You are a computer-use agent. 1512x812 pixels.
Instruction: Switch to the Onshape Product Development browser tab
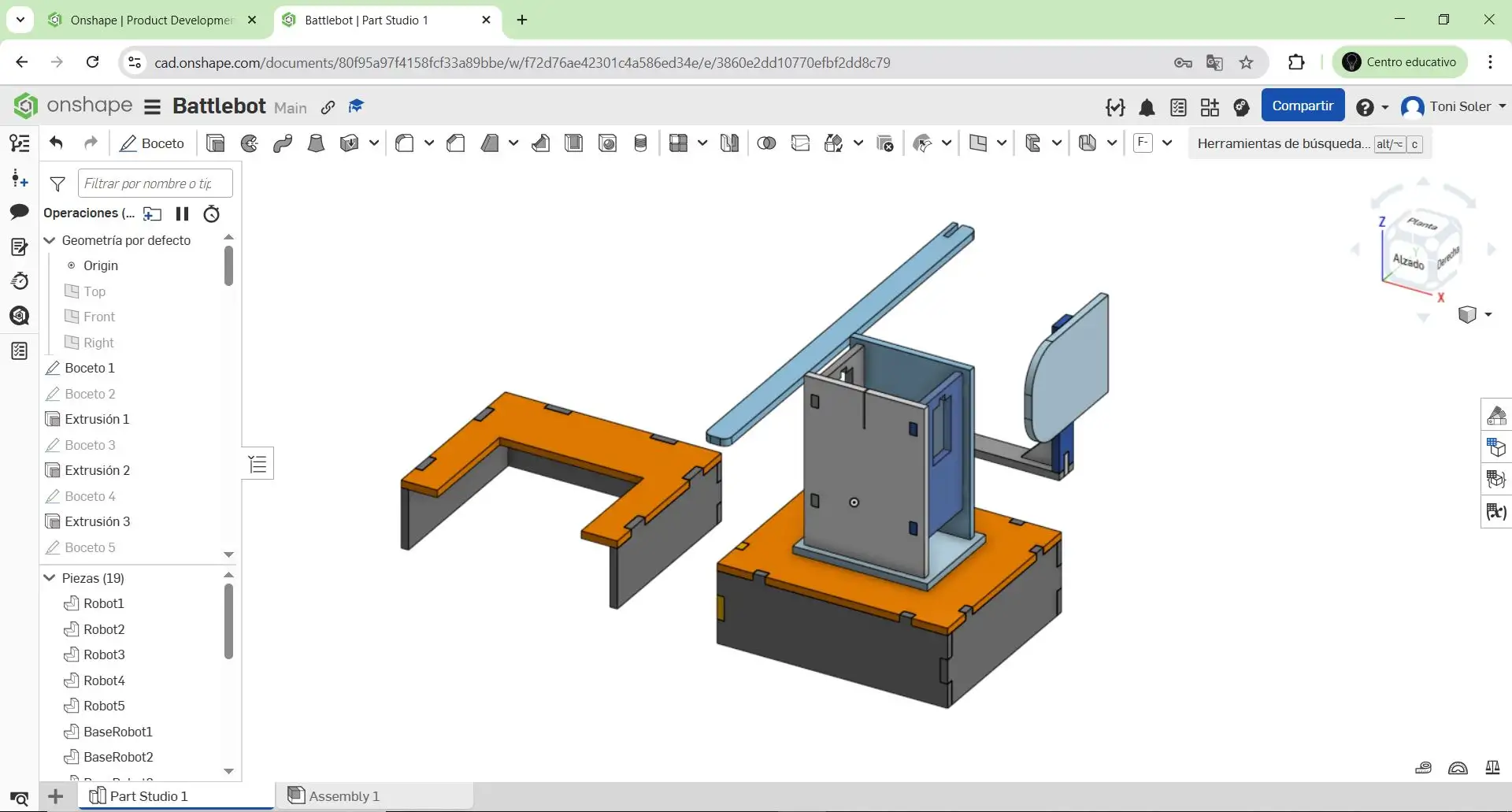(151, 20)
